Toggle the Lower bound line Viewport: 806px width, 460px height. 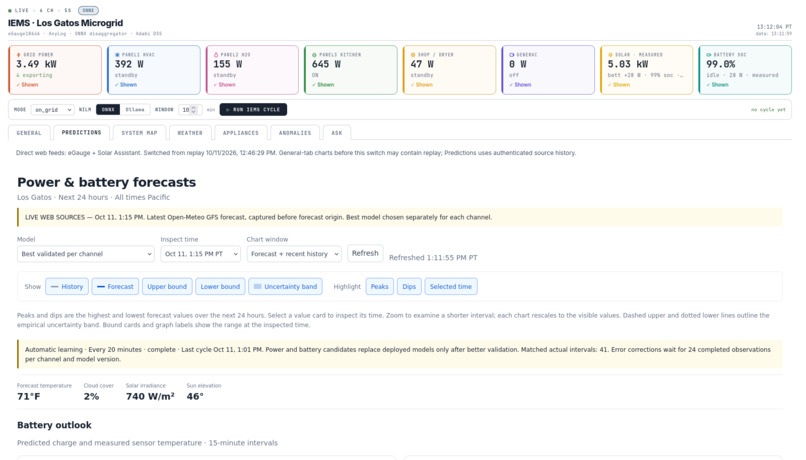[x=220, y=287]
